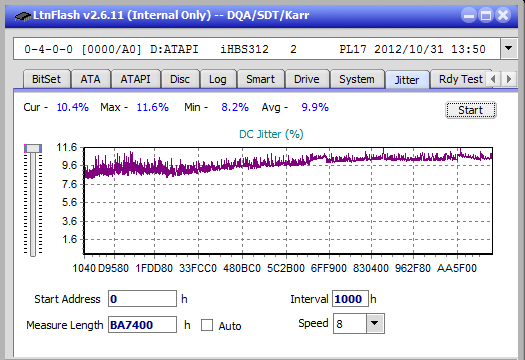Image resolution: width=525 pixels, height=360 pixels.
Task: Open the ATAPI tab
Action: [x=136, y=79]
